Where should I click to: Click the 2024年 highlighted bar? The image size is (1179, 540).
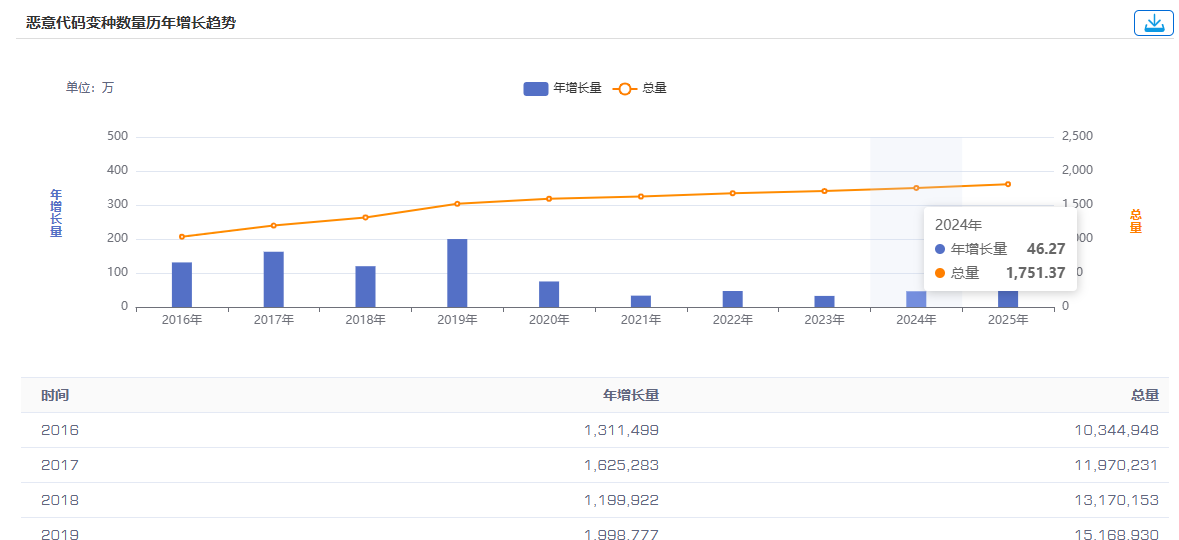click(916, 299)
